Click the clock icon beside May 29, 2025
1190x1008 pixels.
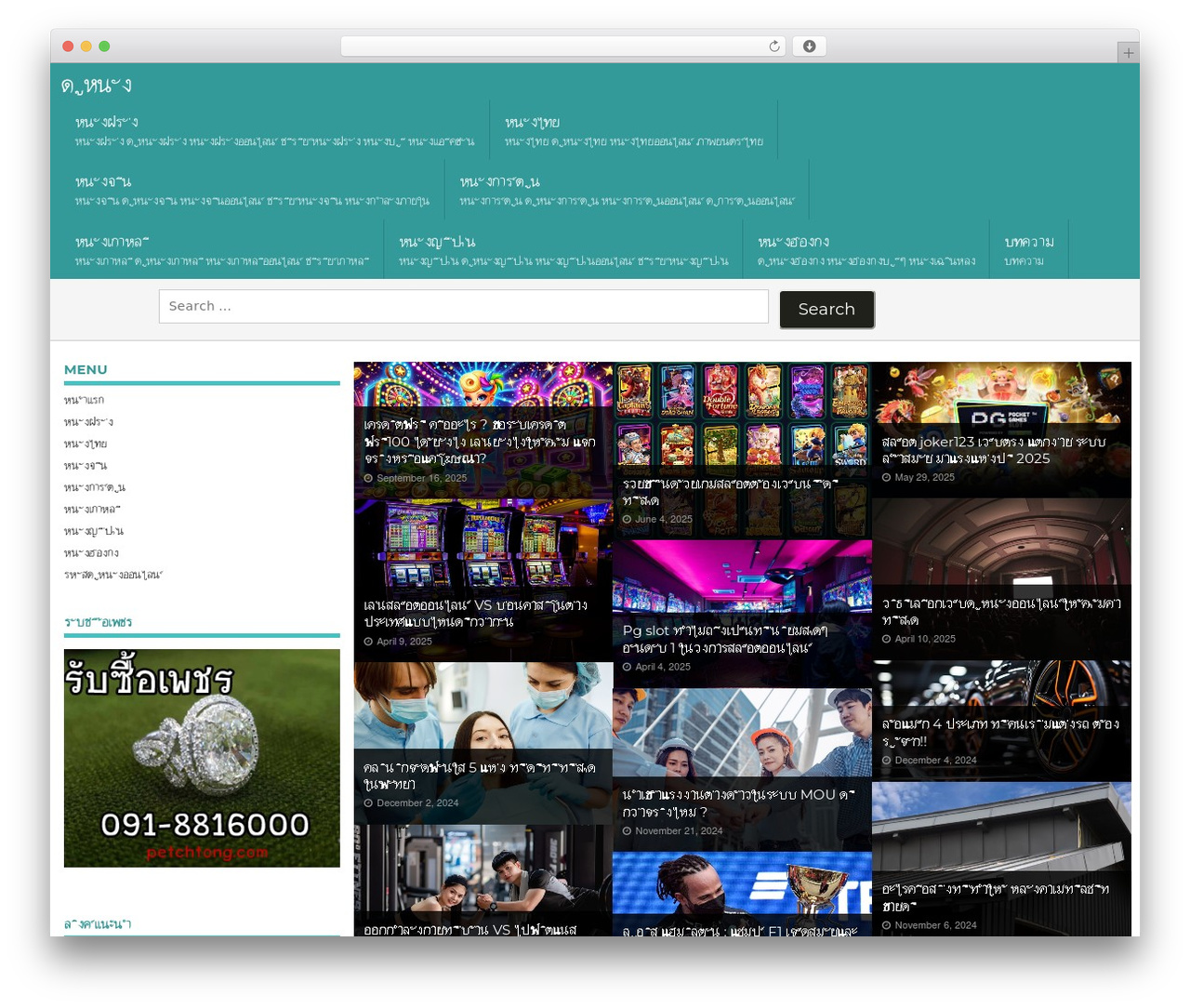pos(886,477)
